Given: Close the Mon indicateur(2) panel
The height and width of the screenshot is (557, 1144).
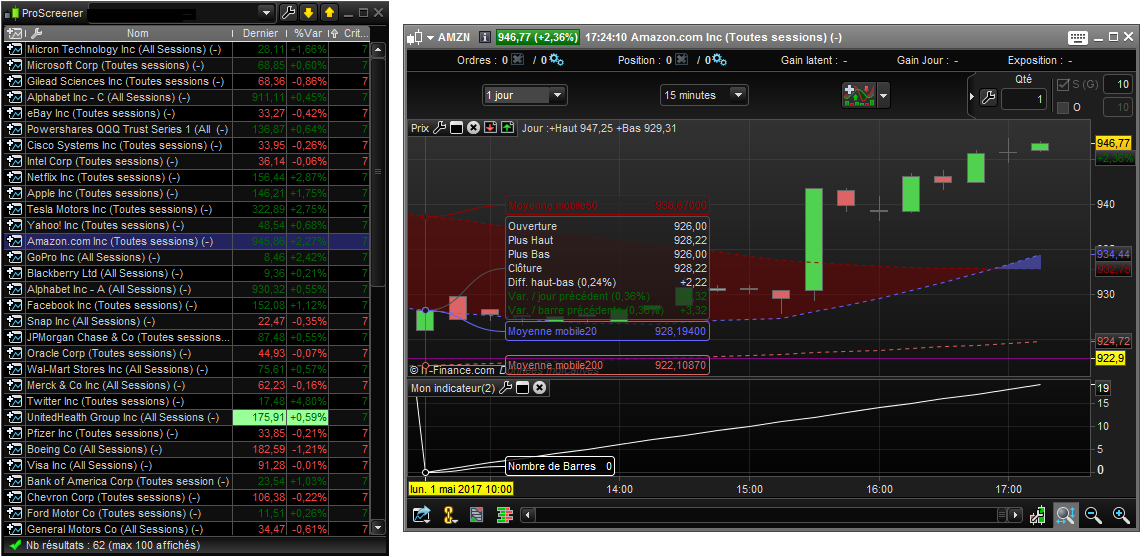Looking at the screenshot, I should coord(539,388).
